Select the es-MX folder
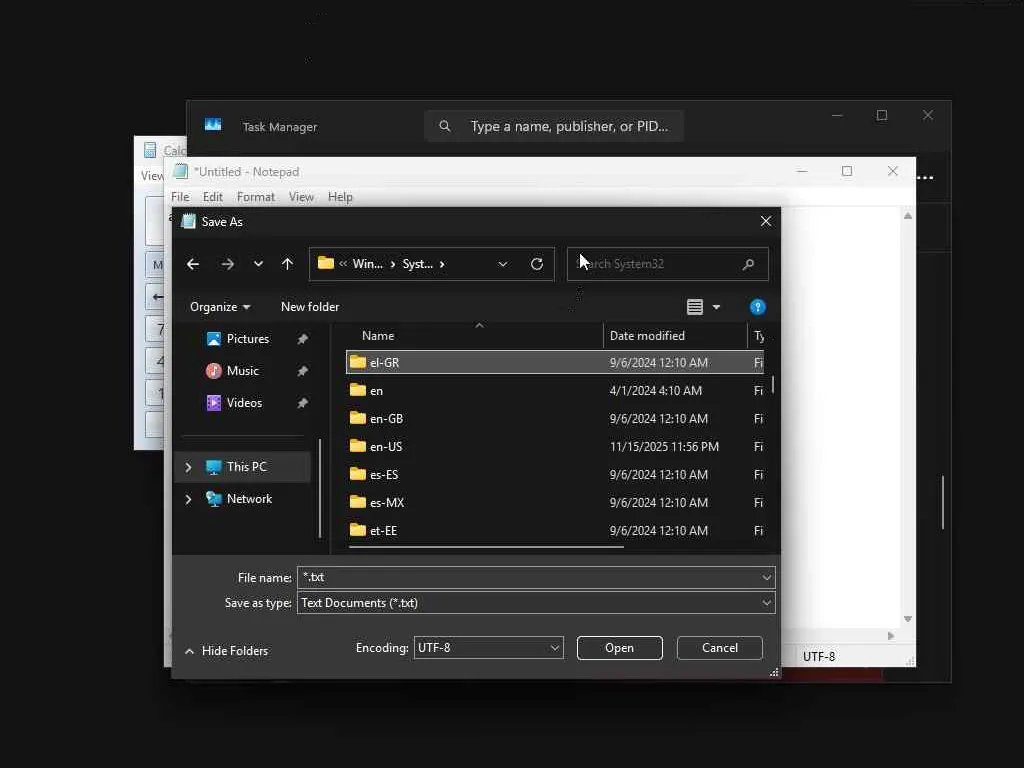The image size is (1024, 768). (x=554, y=503)
